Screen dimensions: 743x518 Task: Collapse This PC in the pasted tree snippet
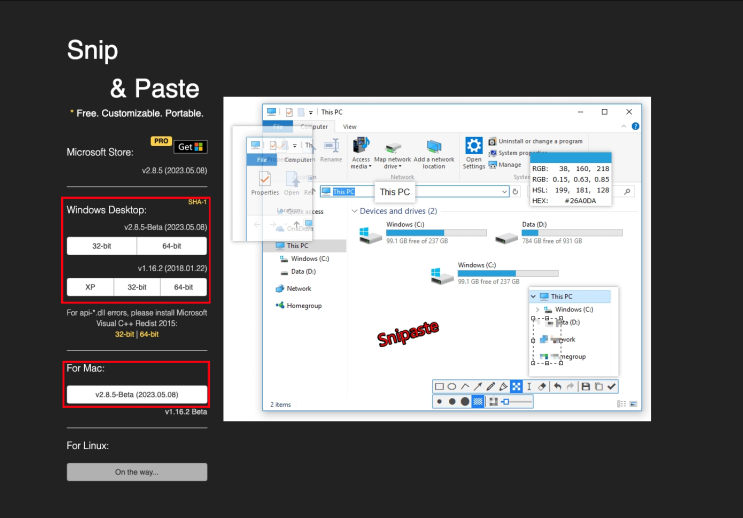click(x=533, y=297)
